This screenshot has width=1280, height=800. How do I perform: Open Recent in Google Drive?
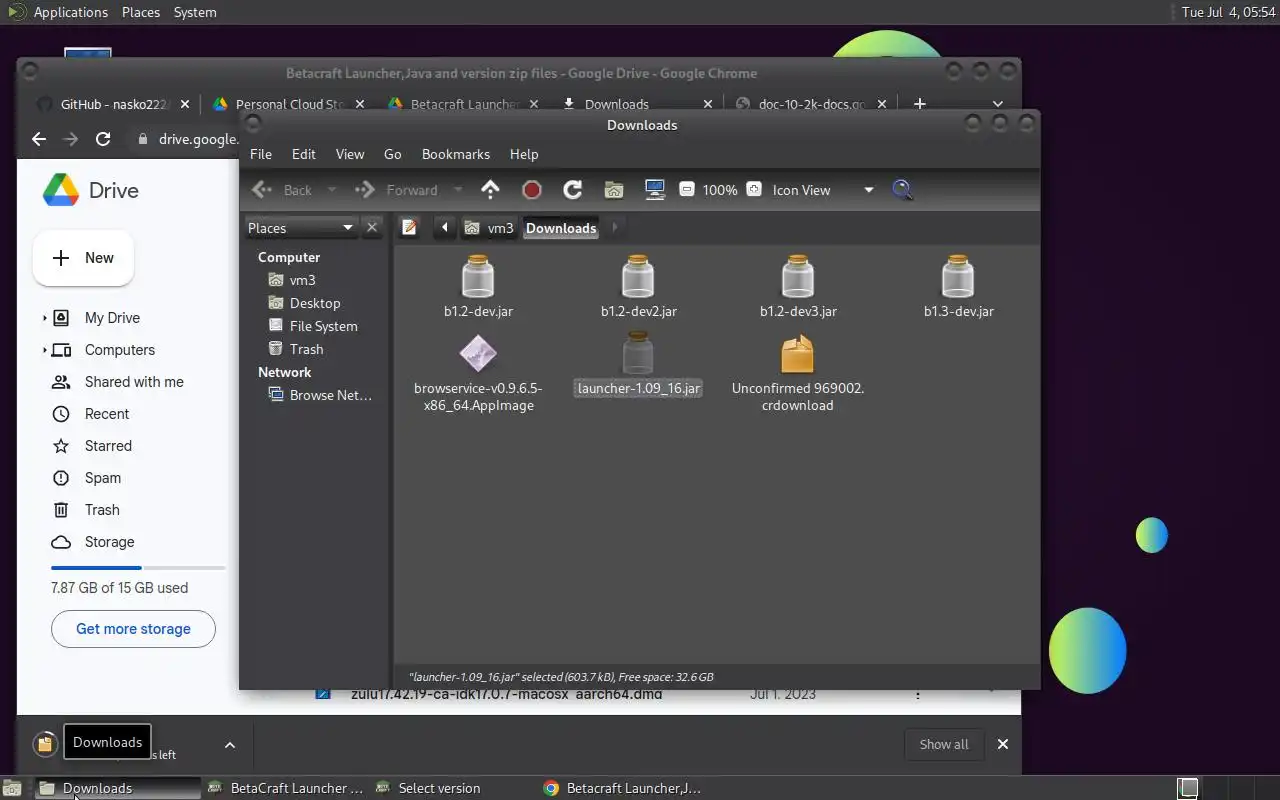pos(107,414)
